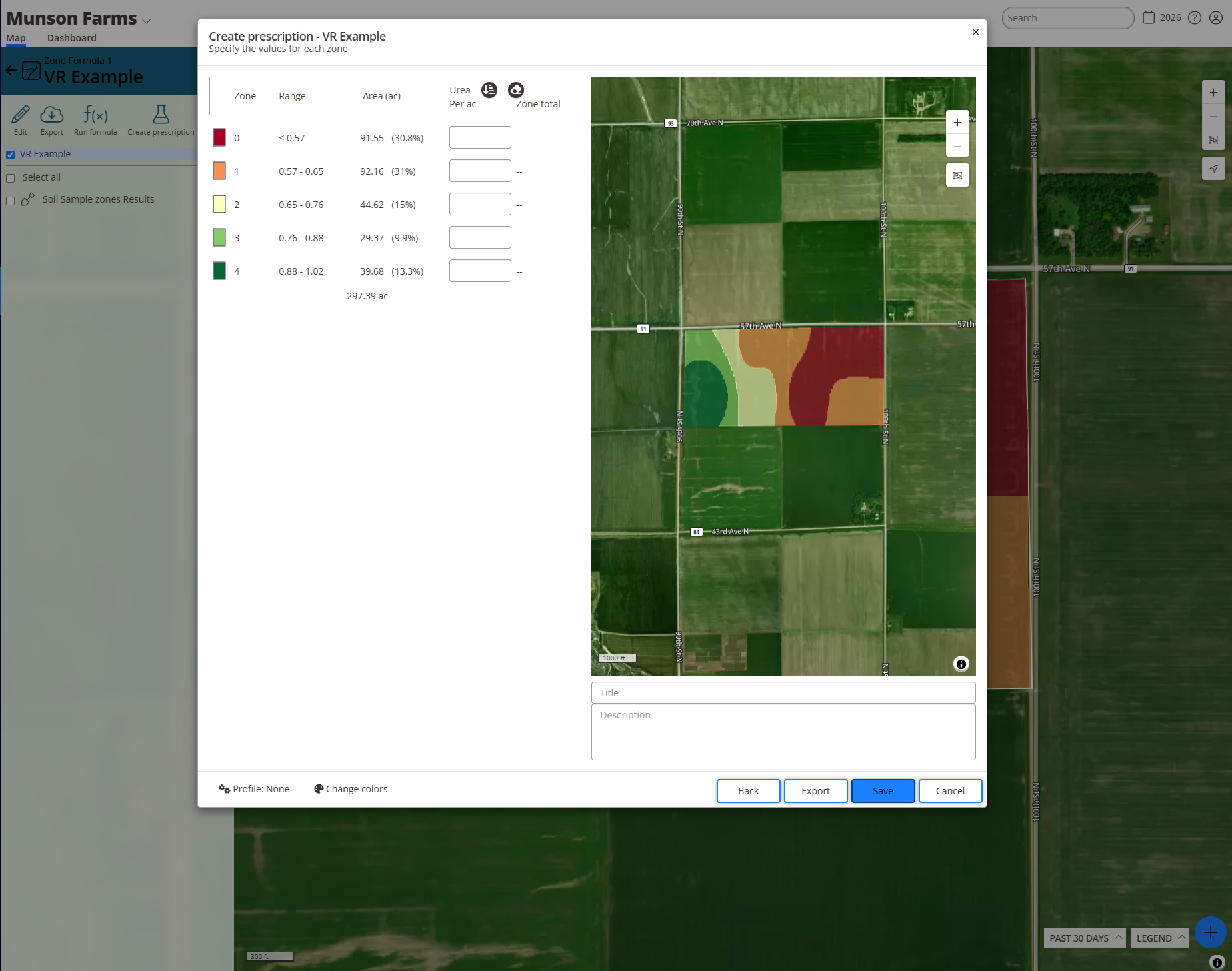Open the help question mark icon
The height and width of the screenshot is (971, 1232).
(x=1195, y=18)
